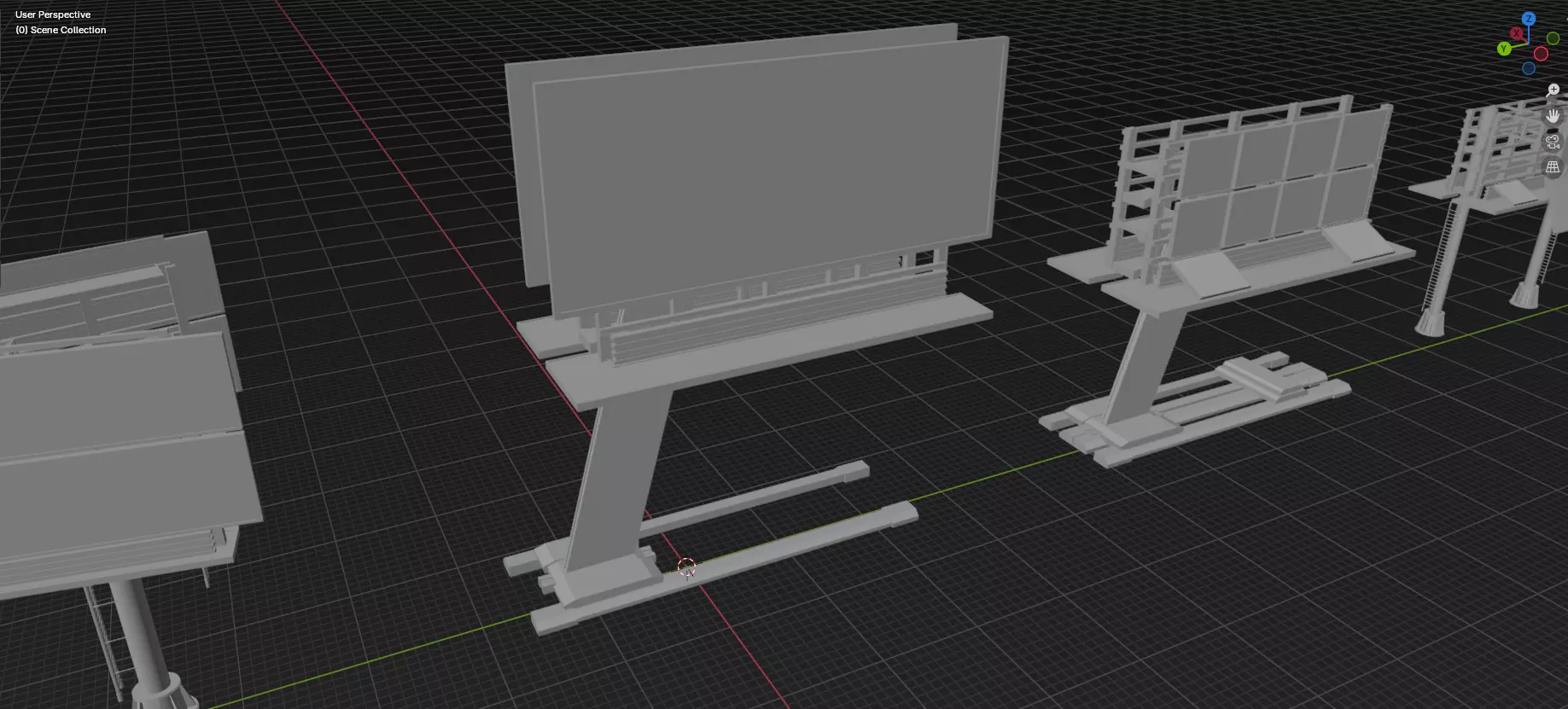This screenshot has width=1568, height=709.
Task: Click the '(0) Scene Collection' text
Action: tap(61, 30)
